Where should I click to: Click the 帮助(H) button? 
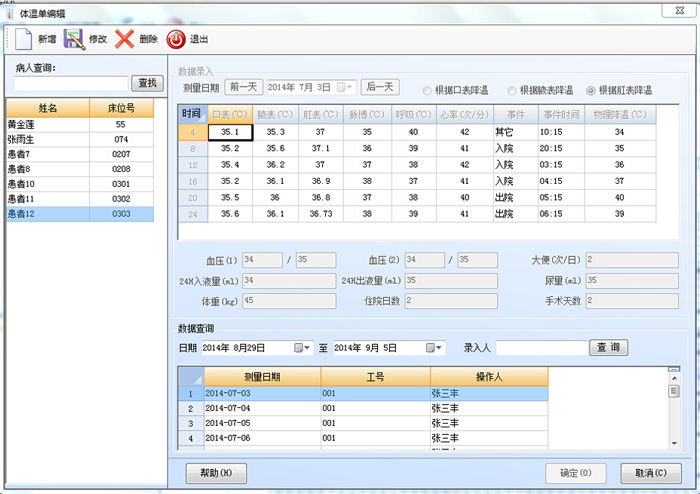pyautogui.click(x=216, y=473)
